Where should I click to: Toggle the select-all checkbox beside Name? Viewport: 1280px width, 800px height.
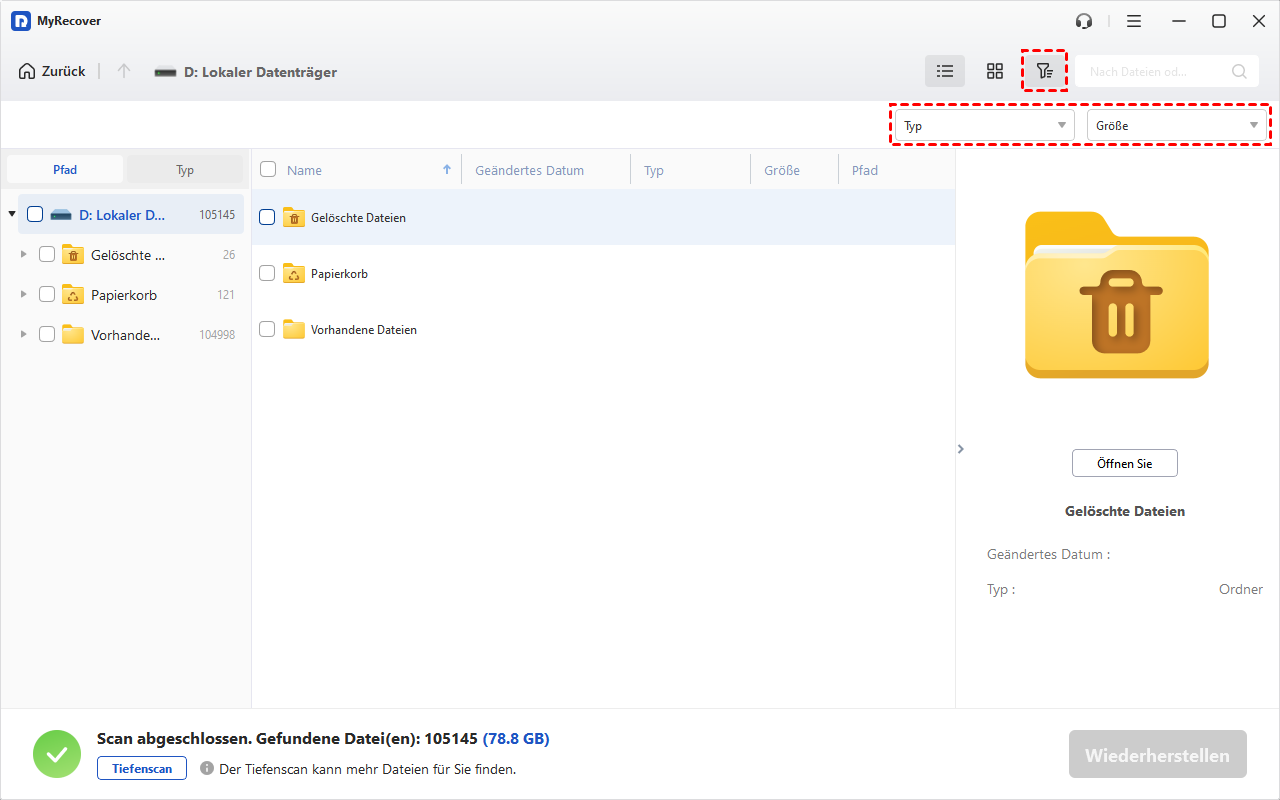268,170
